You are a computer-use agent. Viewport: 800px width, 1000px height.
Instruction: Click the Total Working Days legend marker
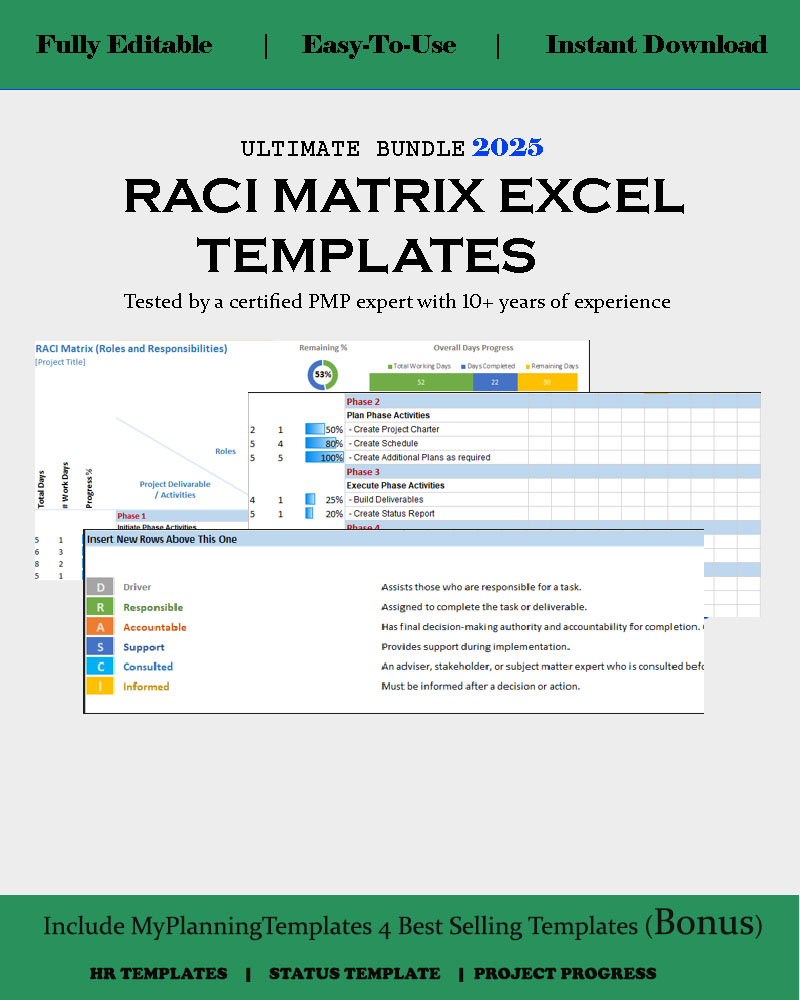tap(390, 366)
